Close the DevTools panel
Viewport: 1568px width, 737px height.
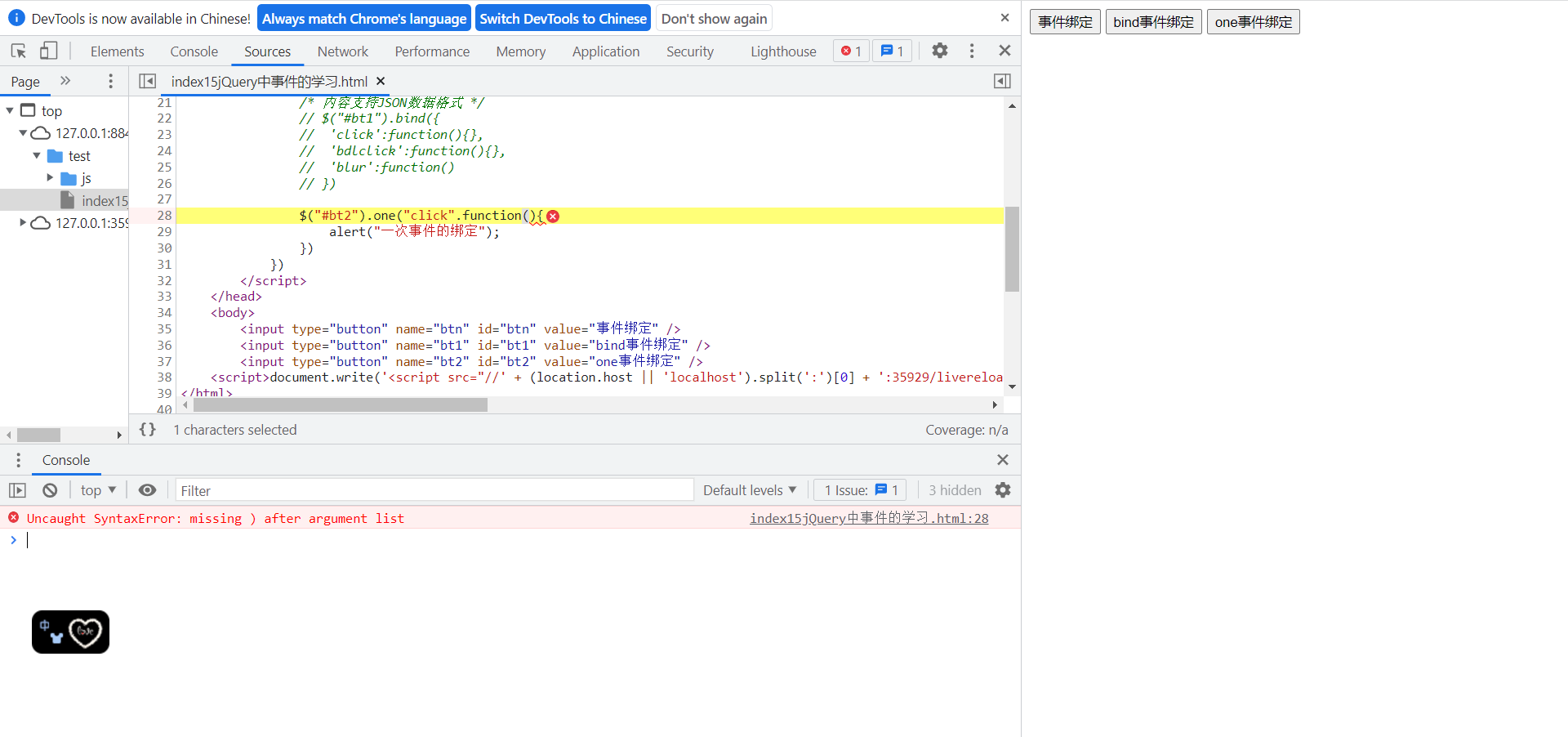tap(1004, 51)
